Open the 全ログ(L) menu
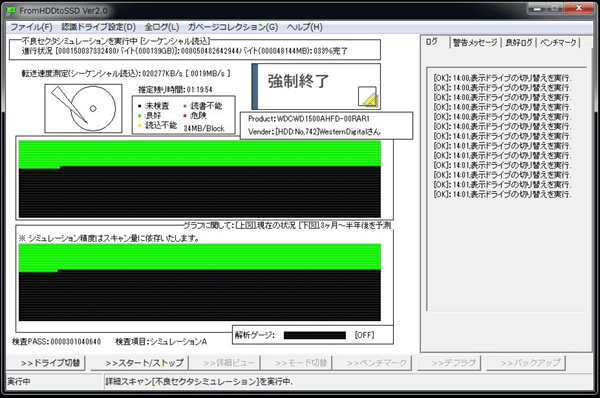Screen dimensions: 600x398 162,27
